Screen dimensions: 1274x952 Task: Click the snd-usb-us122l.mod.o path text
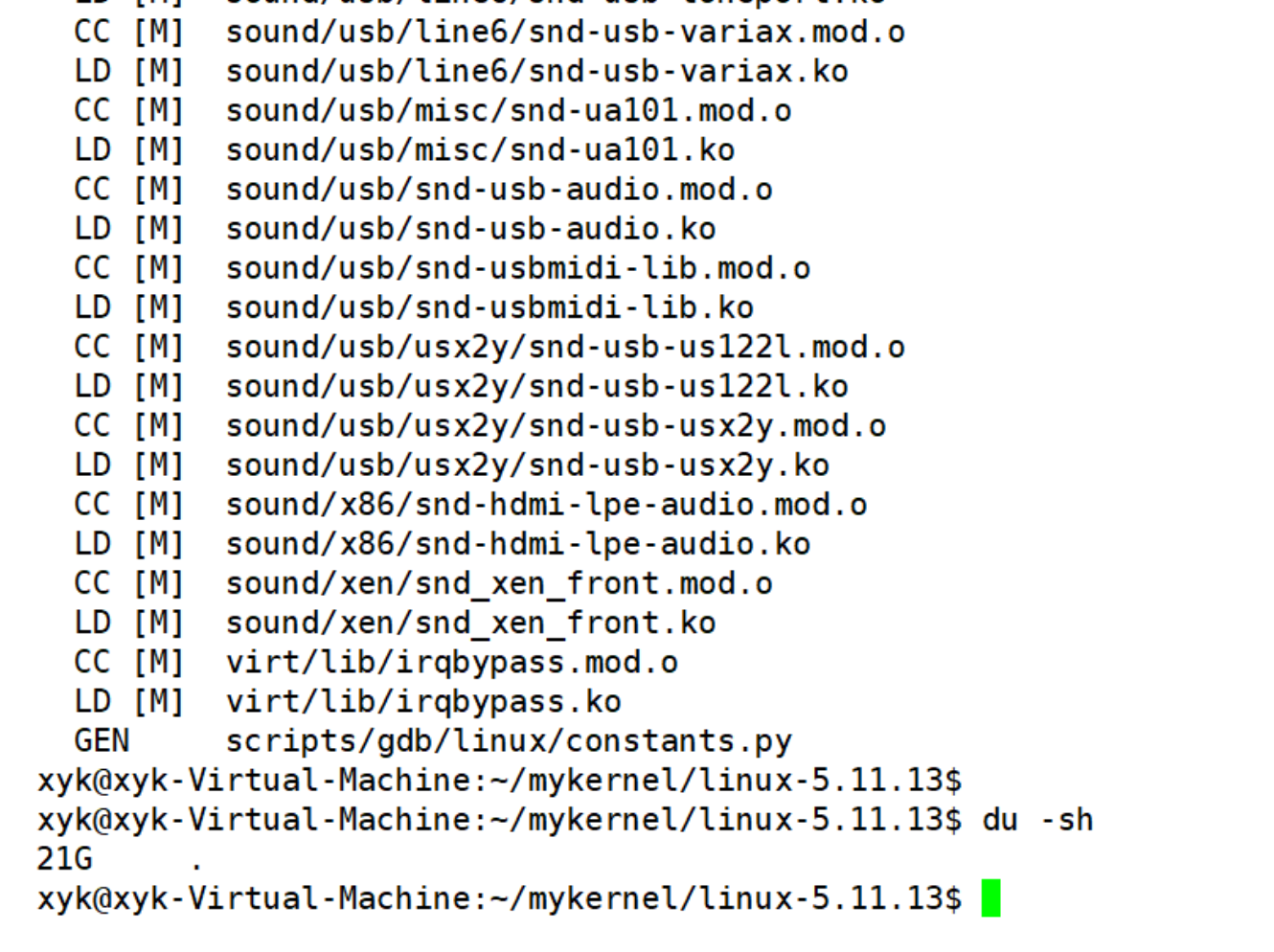565,348
